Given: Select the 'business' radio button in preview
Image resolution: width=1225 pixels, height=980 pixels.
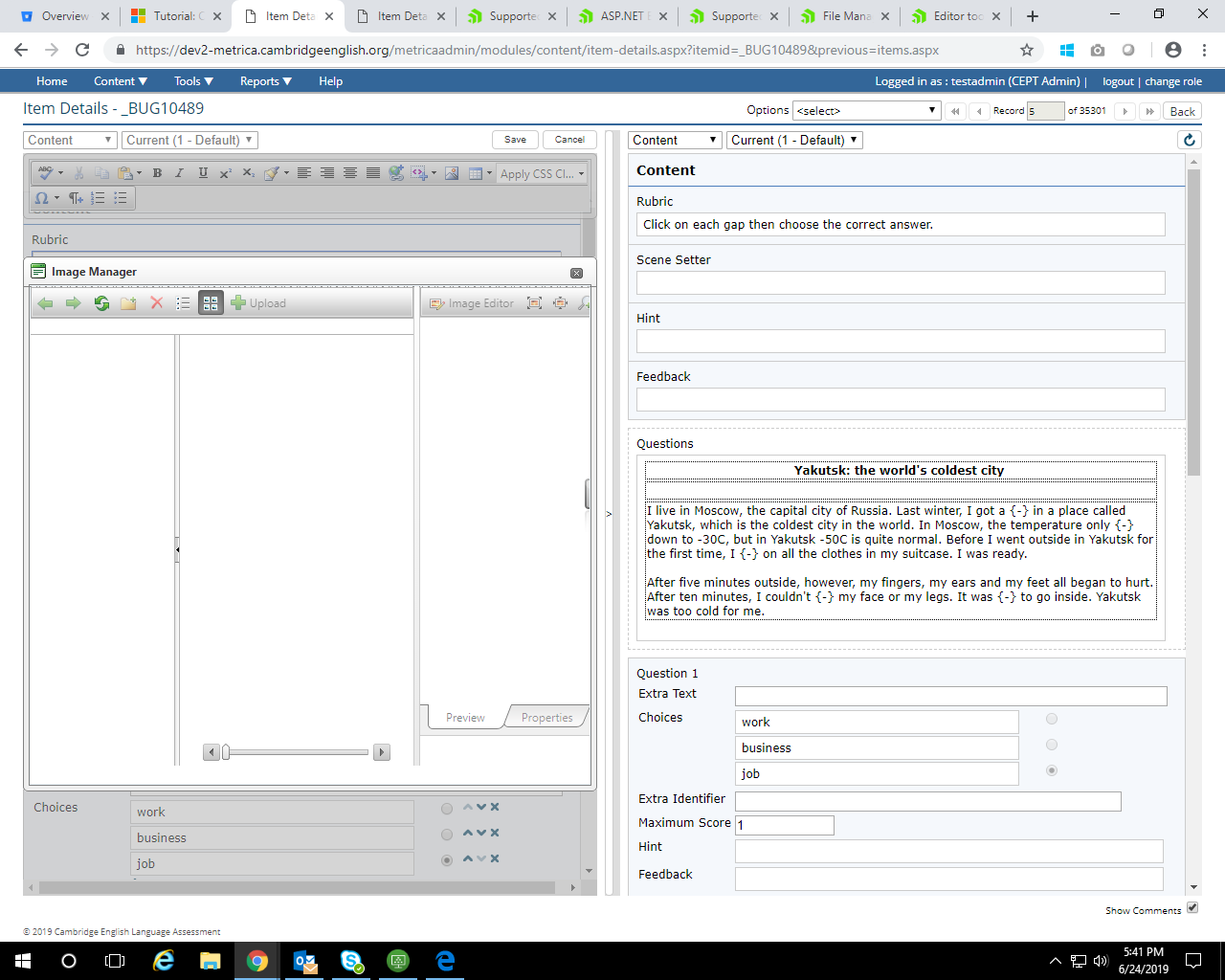Looking at the screenshot, I should pyautogui.click(x=1052, y=745).
